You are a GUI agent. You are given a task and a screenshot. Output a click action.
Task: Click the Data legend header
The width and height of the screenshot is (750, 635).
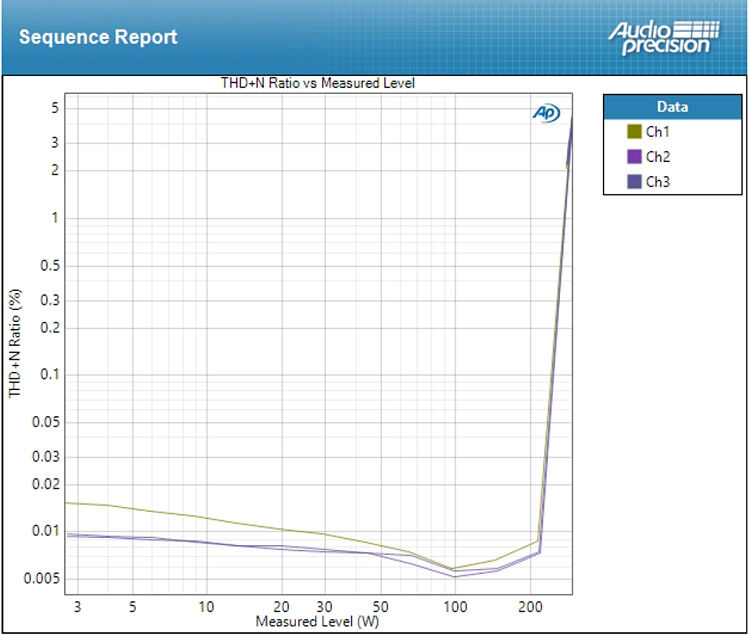pos(673,107)
